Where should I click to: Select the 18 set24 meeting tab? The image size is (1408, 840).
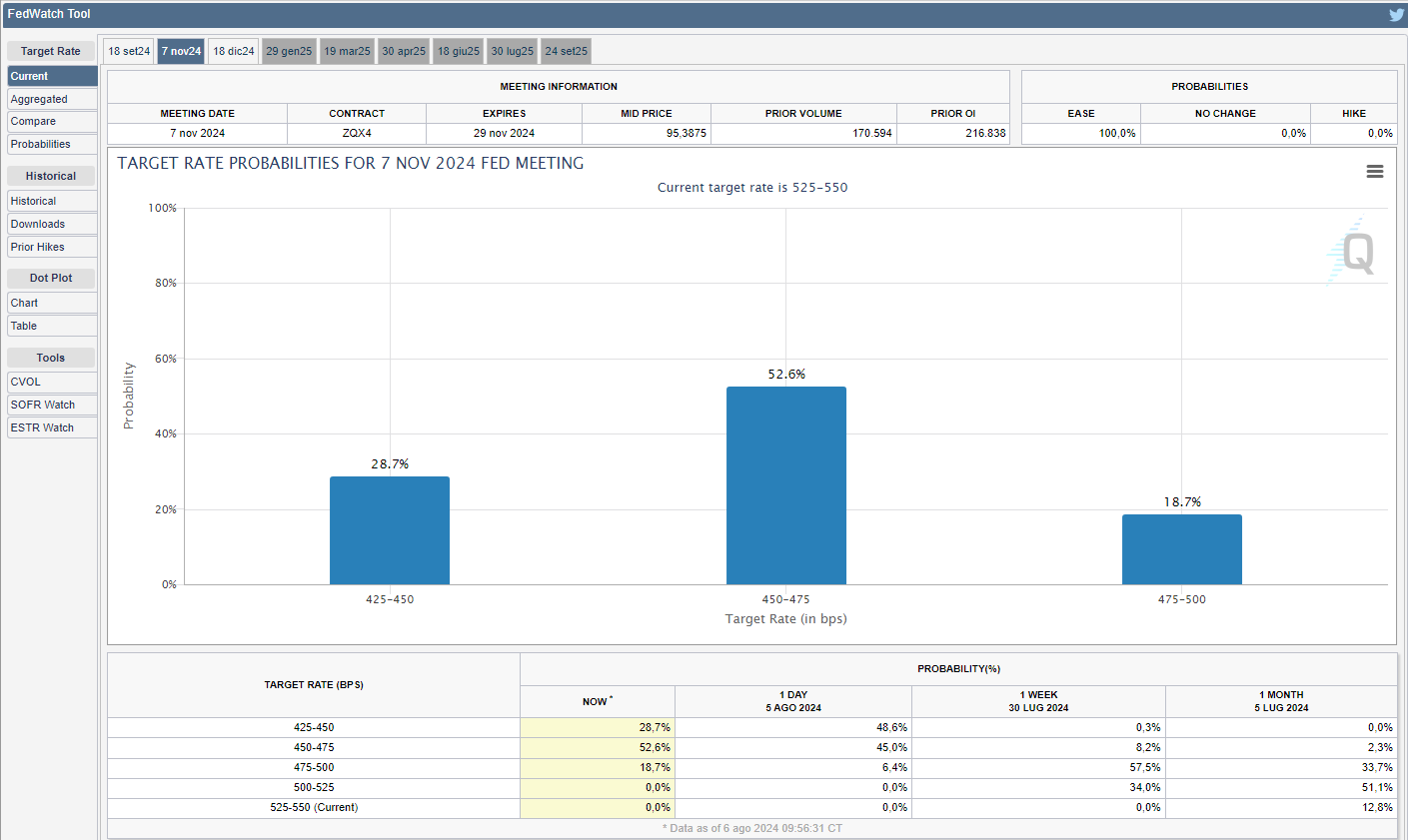129,51
